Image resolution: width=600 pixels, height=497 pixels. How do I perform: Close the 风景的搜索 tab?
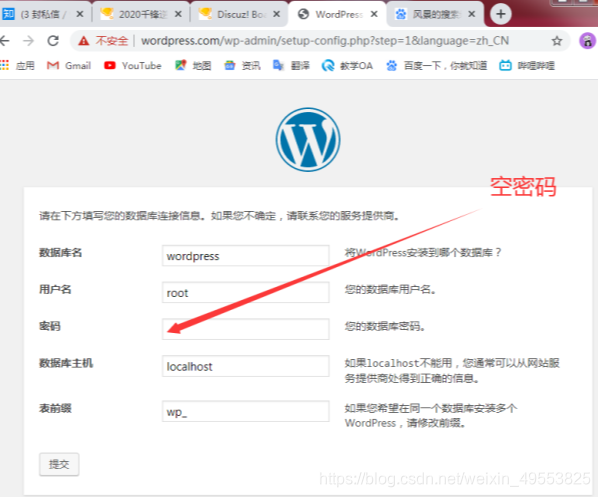[x=472, y=14]
